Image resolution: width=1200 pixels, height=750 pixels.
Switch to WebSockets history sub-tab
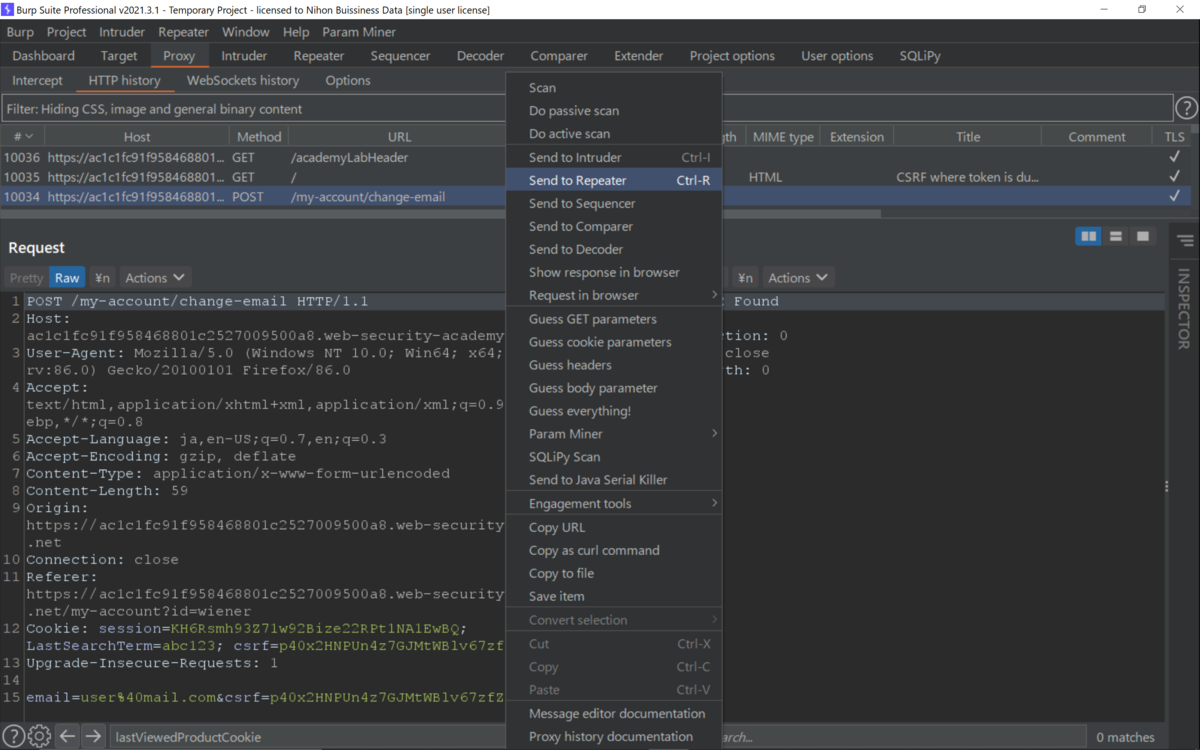pos(243,80)
